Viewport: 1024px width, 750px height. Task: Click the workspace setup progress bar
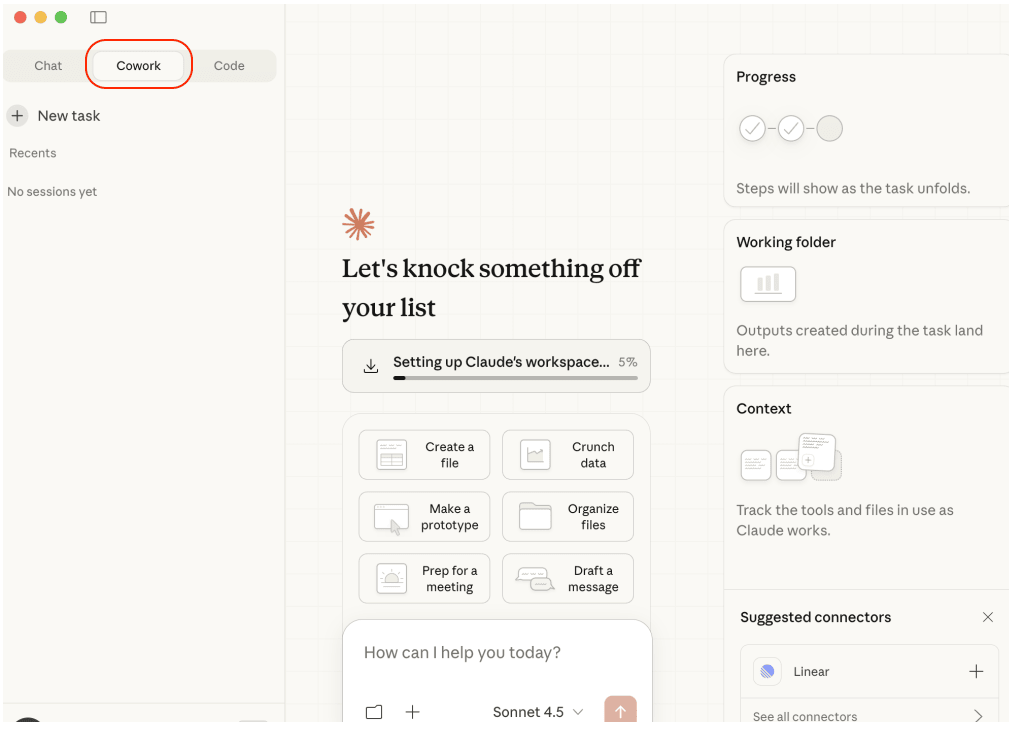(515, 378)
